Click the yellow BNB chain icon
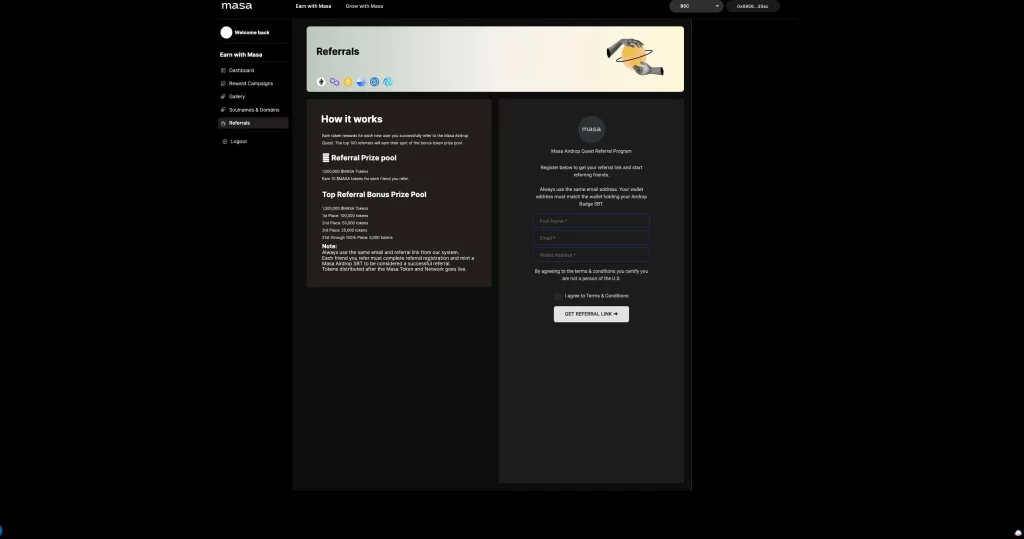 coord(348,82)
